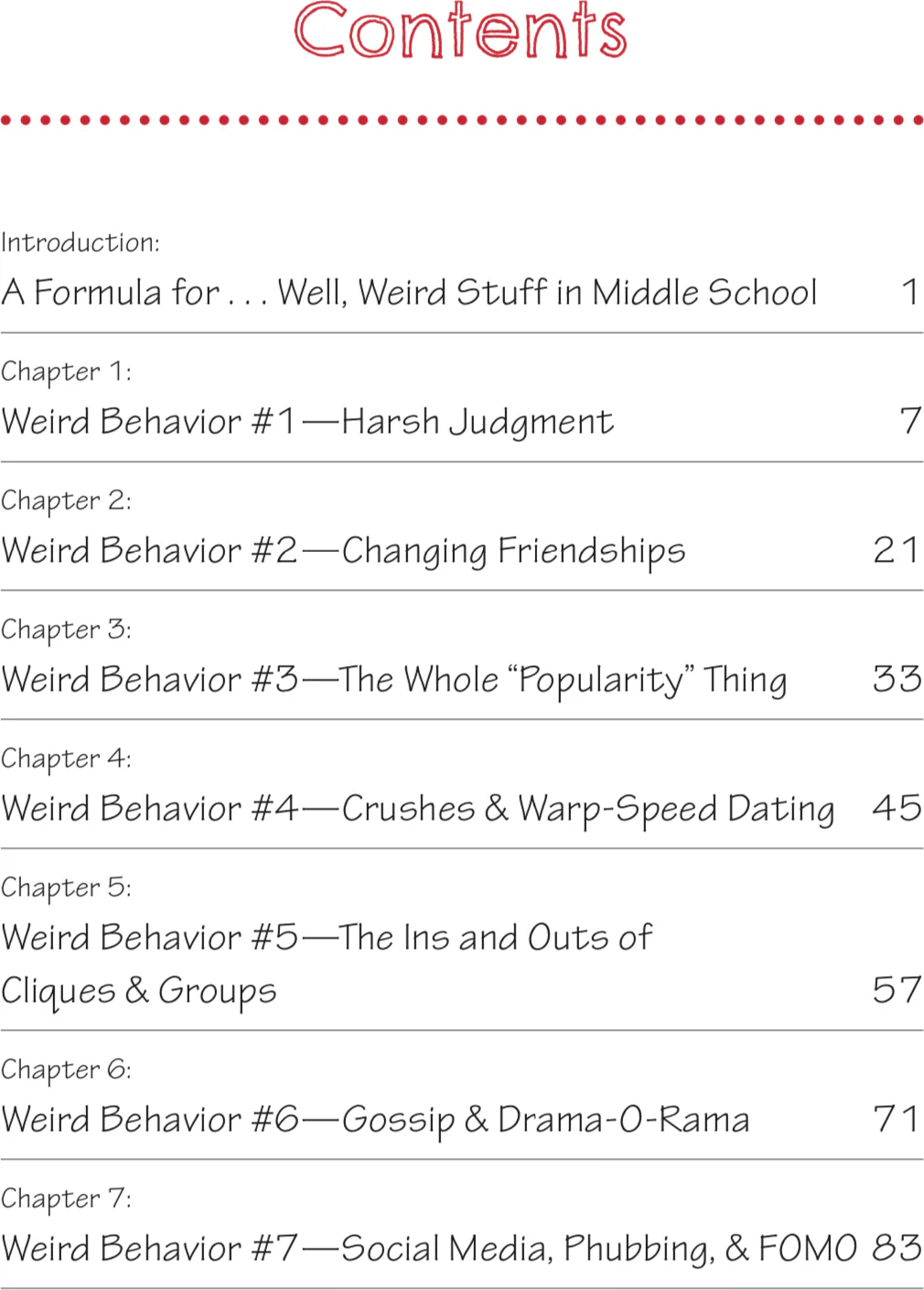
Task: Click the red "Contents" heading
Action: pyautogui.click(x=460, y=31)
